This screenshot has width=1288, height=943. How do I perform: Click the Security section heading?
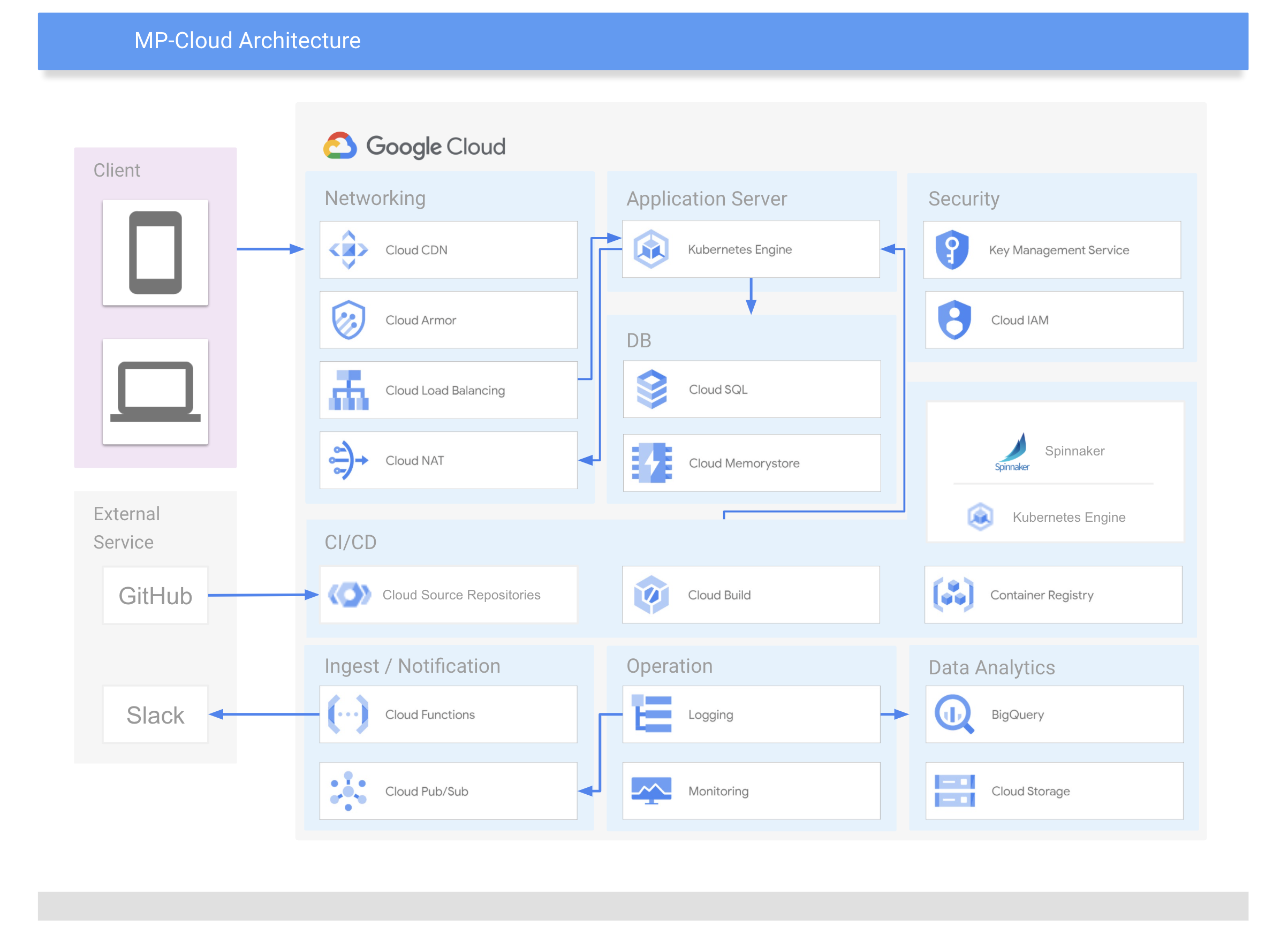[964, 199]
